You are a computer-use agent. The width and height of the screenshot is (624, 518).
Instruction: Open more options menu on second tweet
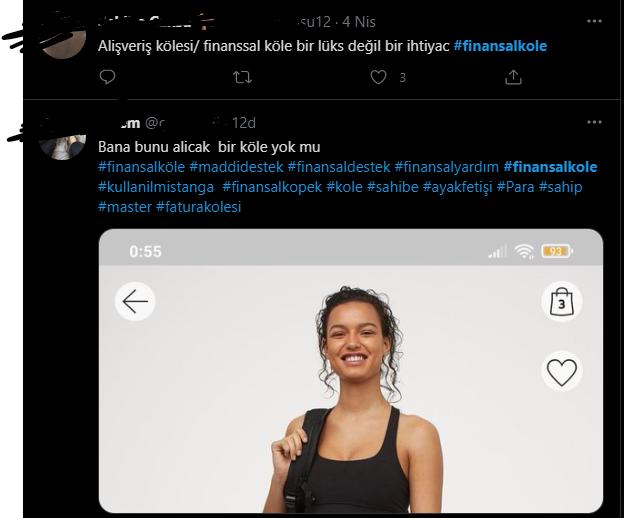click(594, 122)
